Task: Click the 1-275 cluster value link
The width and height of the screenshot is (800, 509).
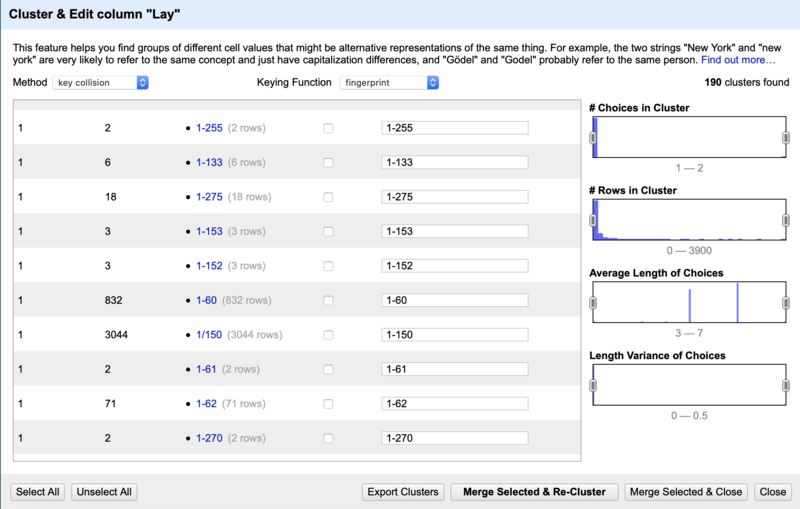Action: [209, 197]
